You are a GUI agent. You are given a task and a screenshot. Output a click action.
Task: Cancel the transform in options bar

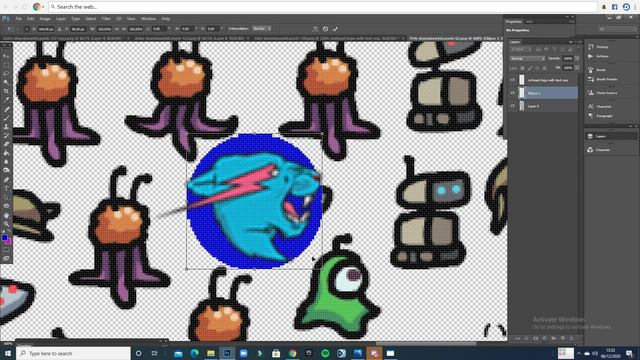click(x=325, y=29)
